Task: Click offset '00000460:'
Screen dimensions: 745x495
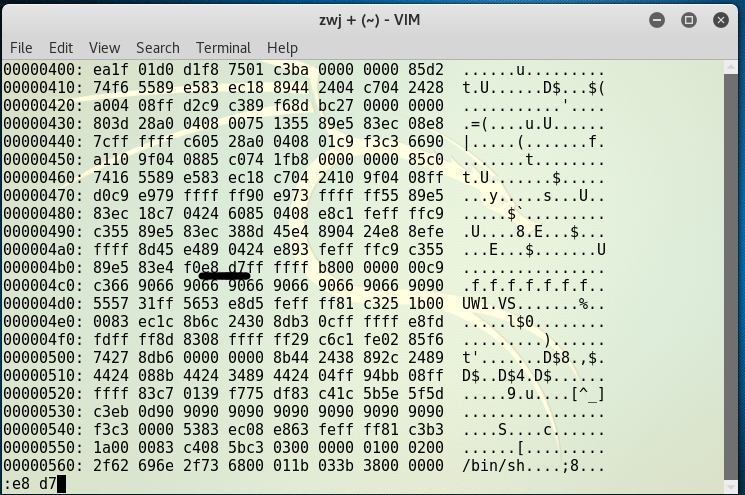Action: [43, 178]
